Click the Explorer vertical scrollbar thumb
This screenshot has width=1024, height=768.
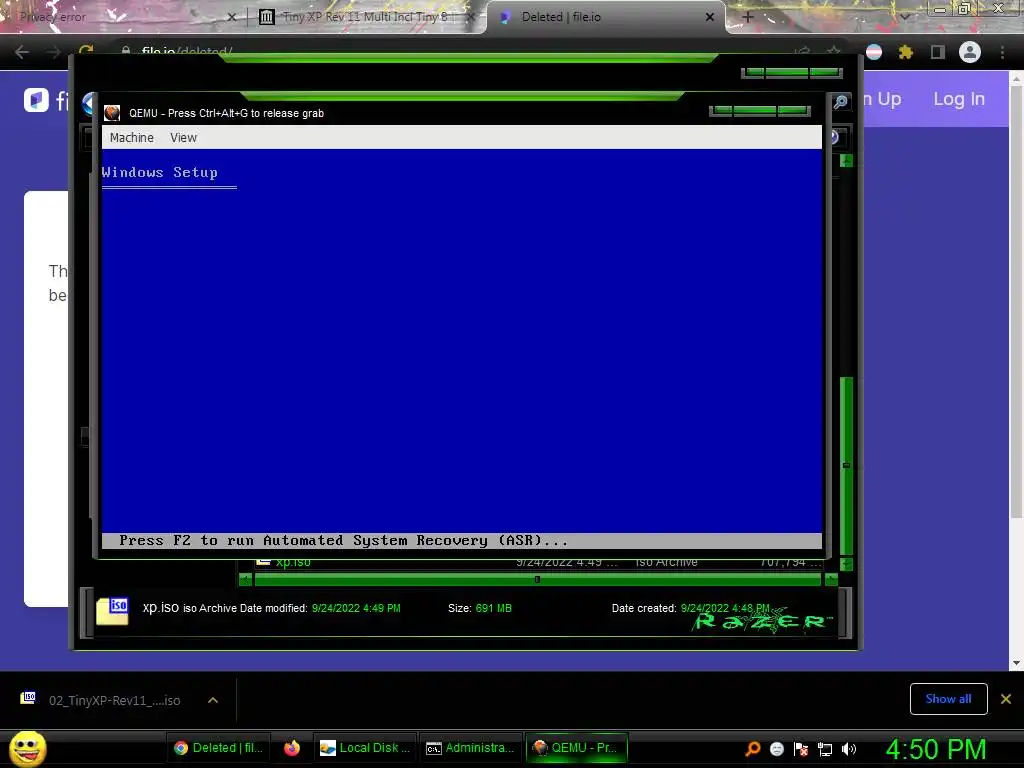coord(846,466)
